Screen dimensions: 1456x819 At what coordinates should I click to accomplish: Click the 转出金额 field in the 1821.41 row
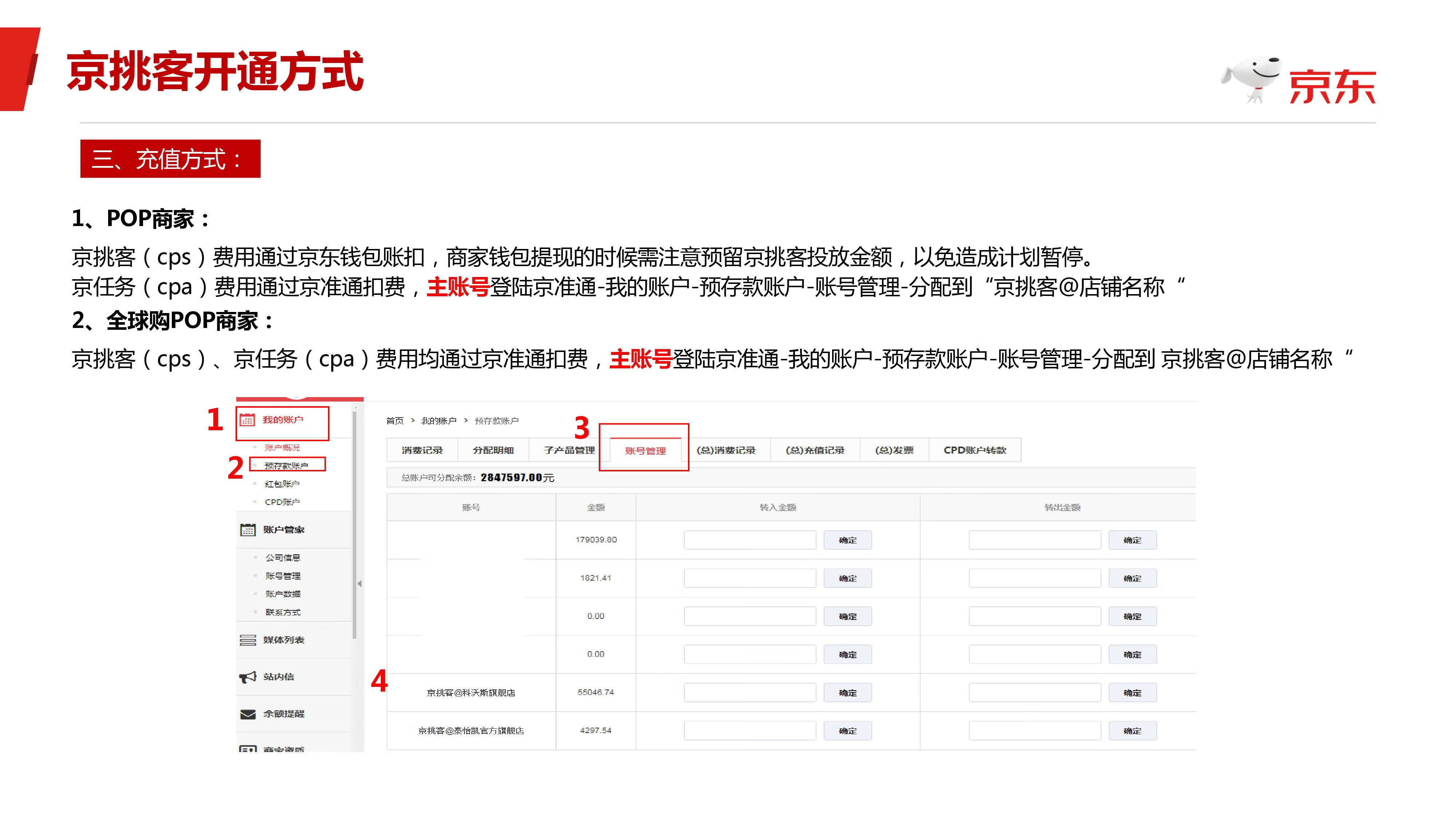(x=1035, y=578)
